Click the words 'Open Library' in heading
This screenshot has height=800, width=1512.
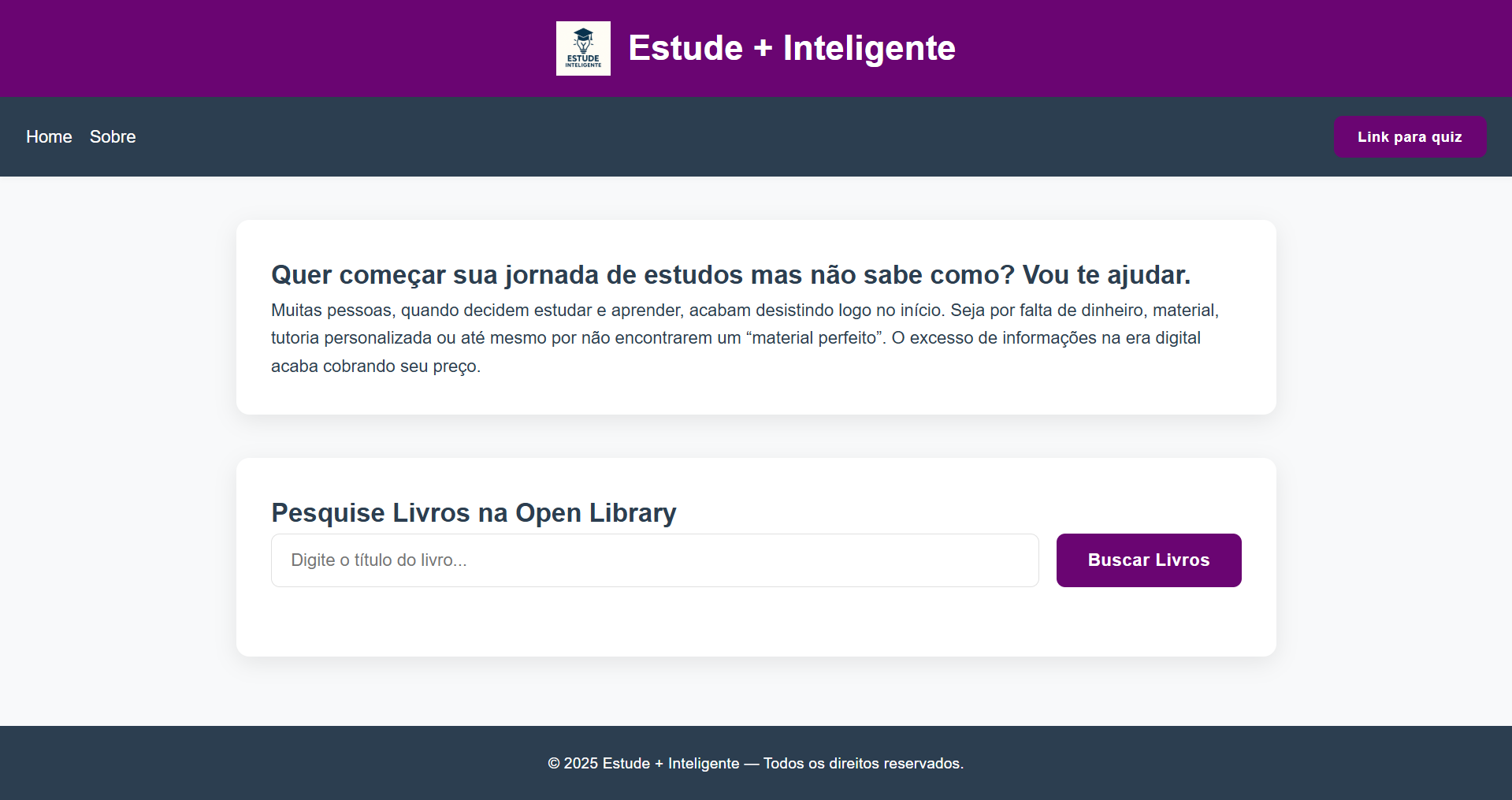596,513
